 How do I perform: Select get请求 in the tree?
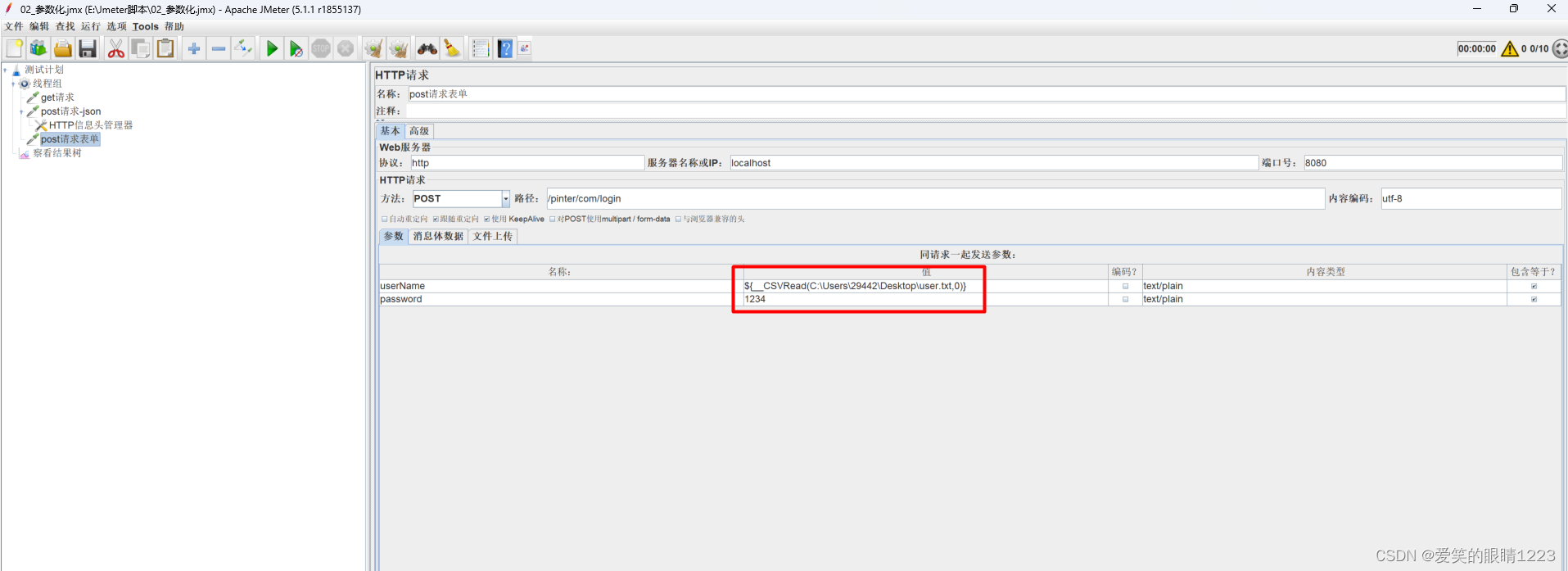[57, 97]
